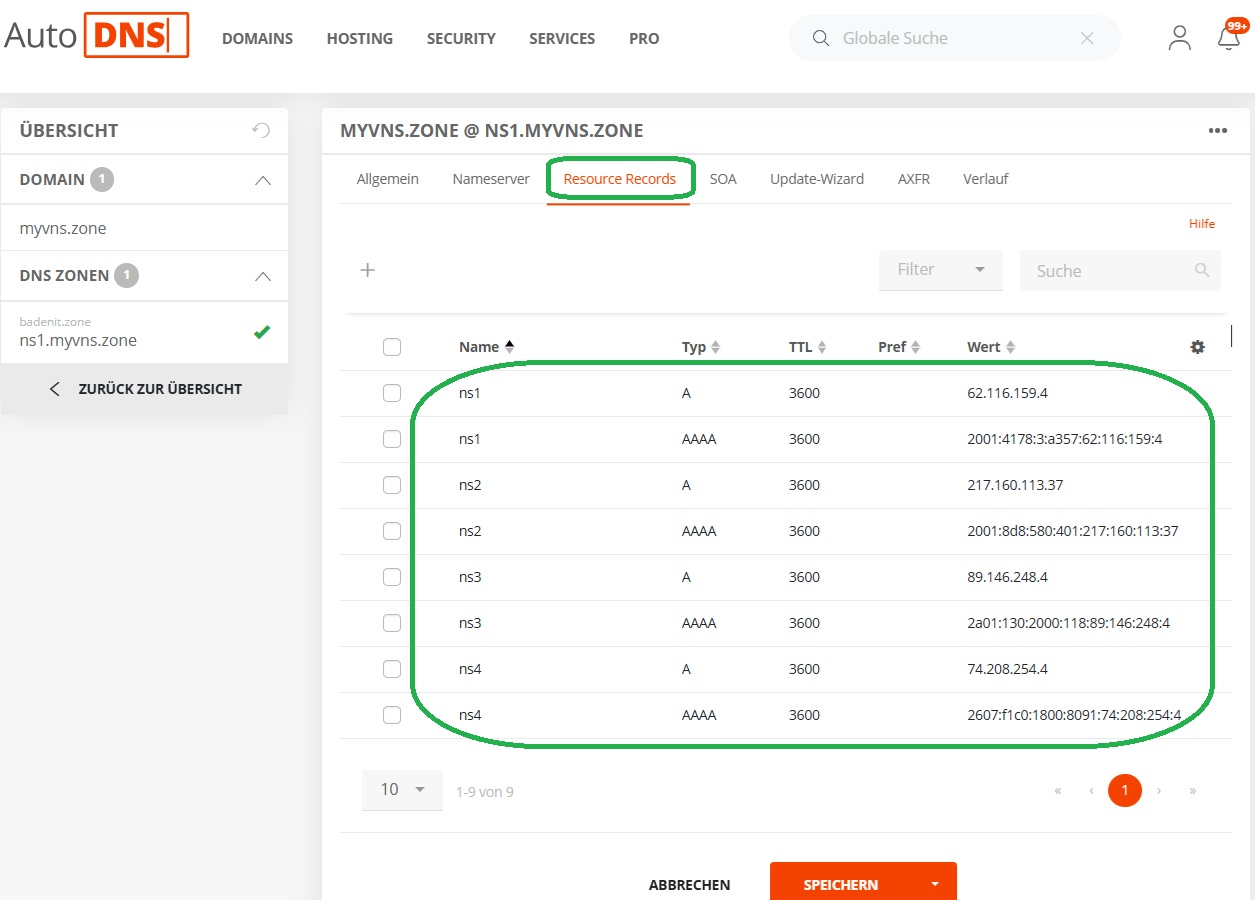Clear the global search with the X

pos(1087,38)
